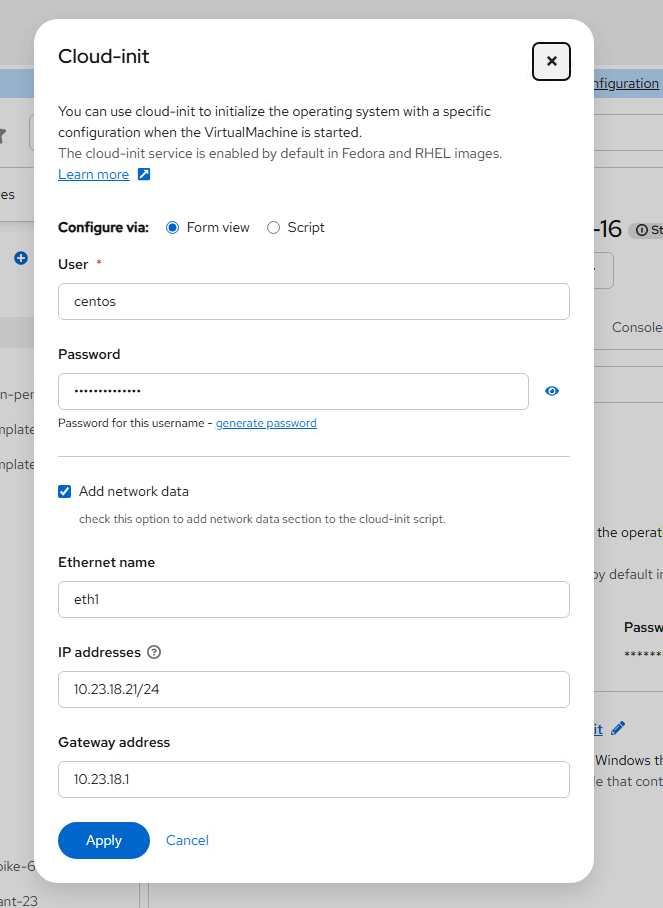Click the IP addresses help question icon

coord(154,652)
